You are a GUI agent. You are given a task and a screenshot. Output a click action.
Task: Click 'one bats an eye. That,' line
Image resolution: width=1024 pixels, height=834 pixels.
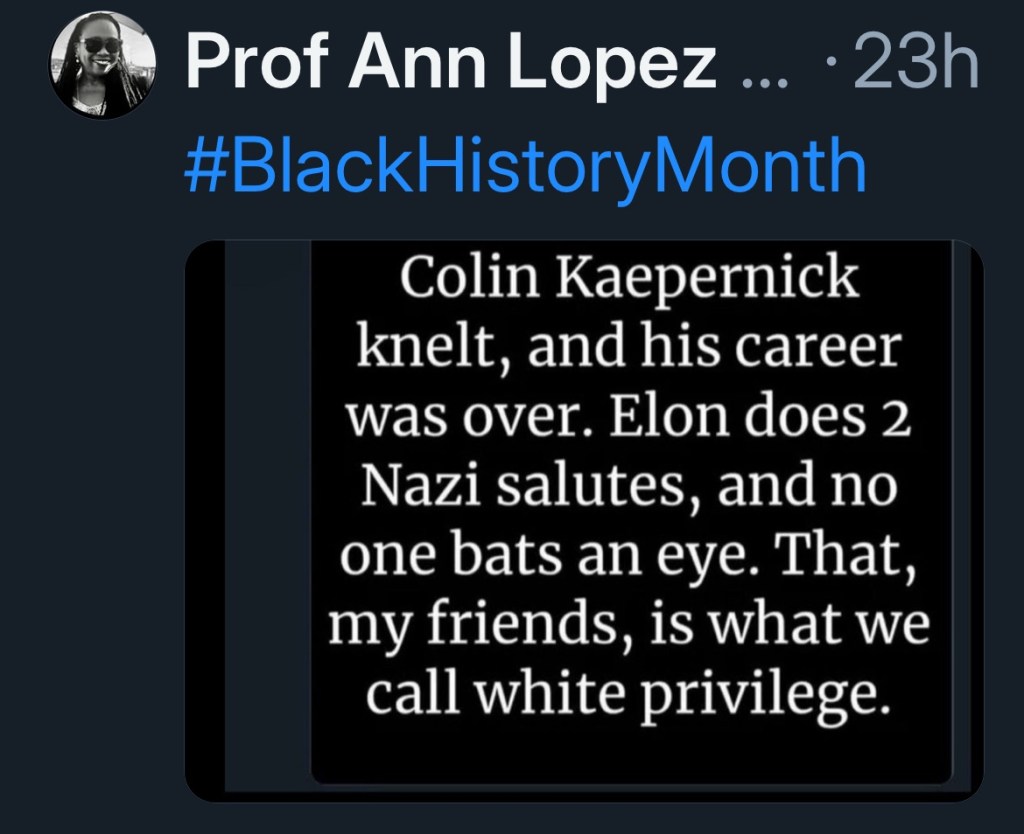pos(629,556)
